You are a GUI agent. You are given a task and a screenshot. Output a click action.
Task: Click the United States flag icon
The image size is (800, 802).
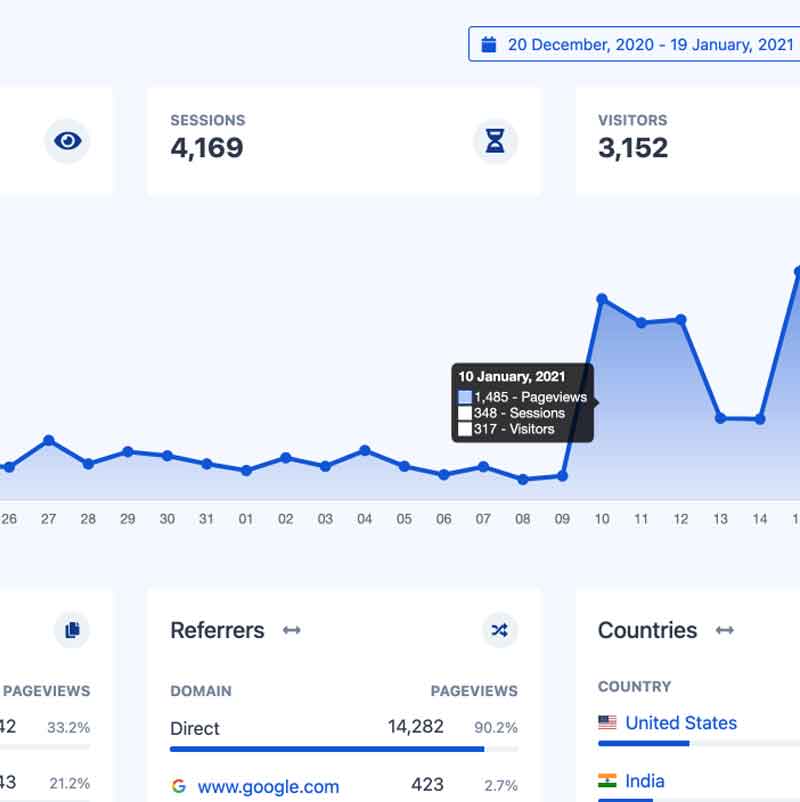coord(607,722)
